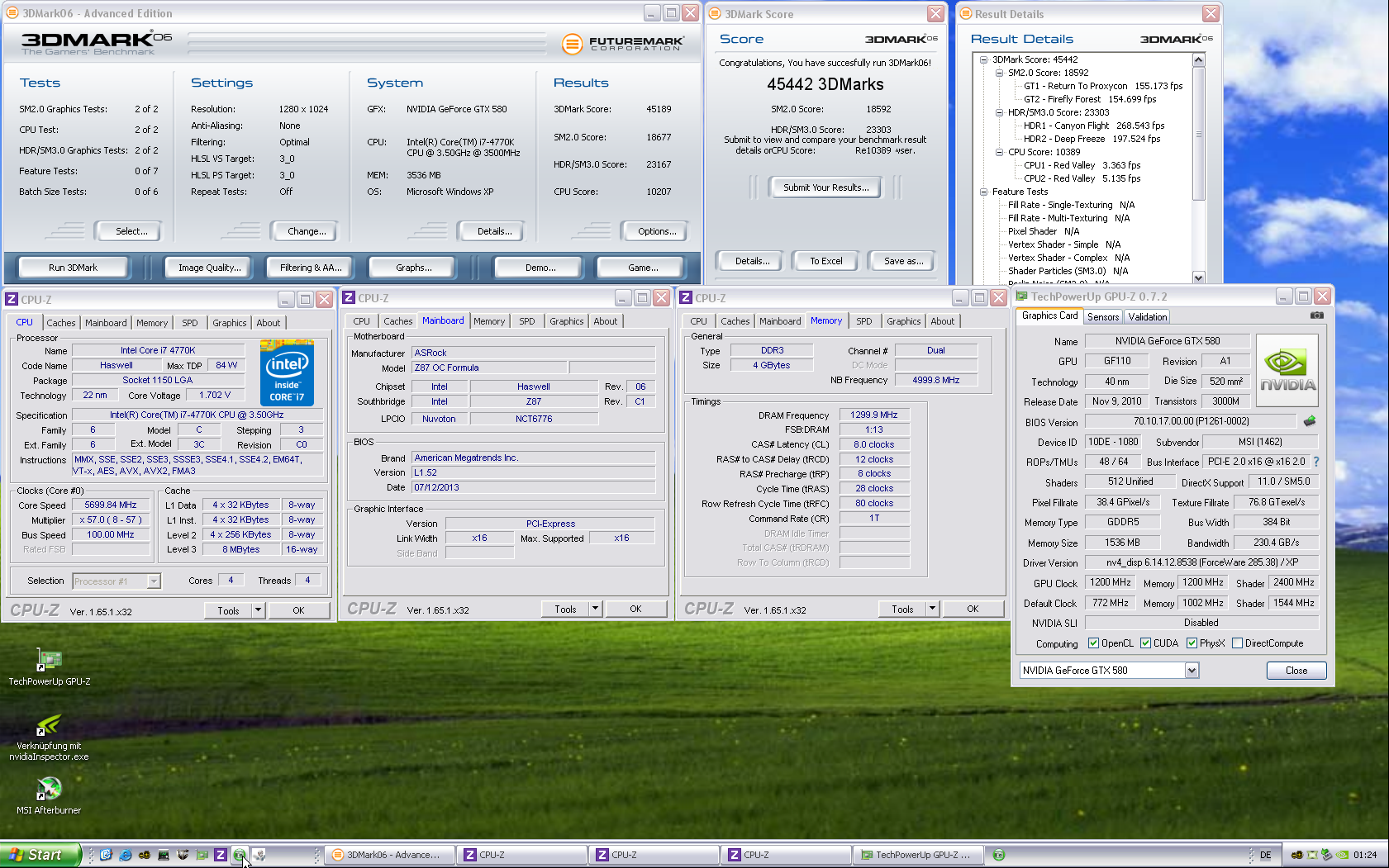Image resolution: width=1389 pixels, height=868 pixels.
Task: Switch to Validation tab in GPU-Z
Action: click(1148, 316)
